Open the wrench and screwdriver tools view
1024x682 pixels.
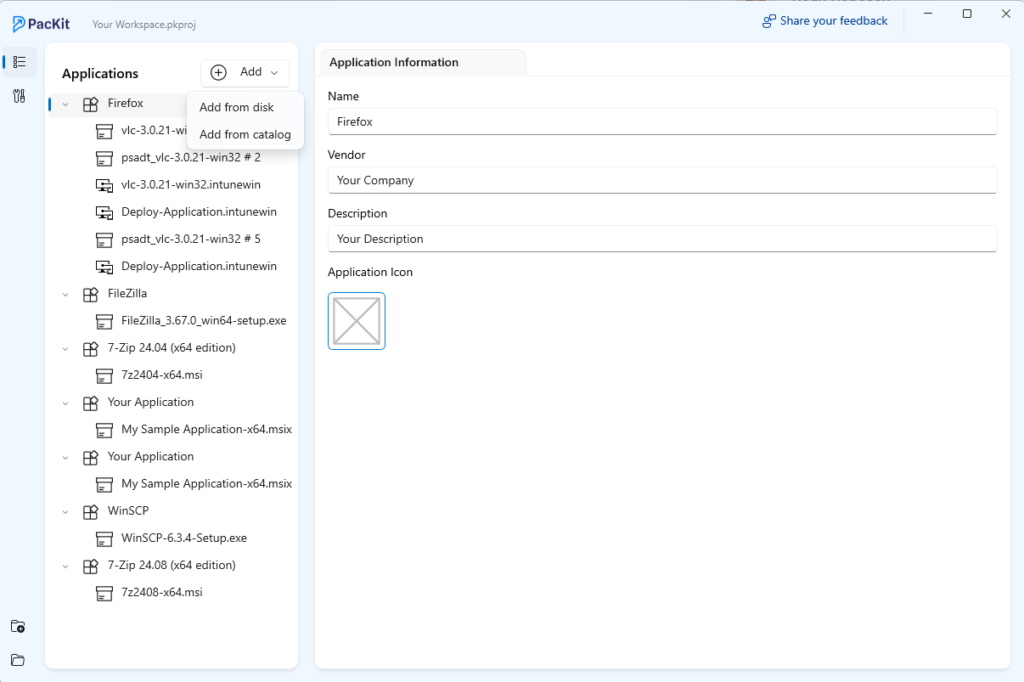tap(19, 97)
